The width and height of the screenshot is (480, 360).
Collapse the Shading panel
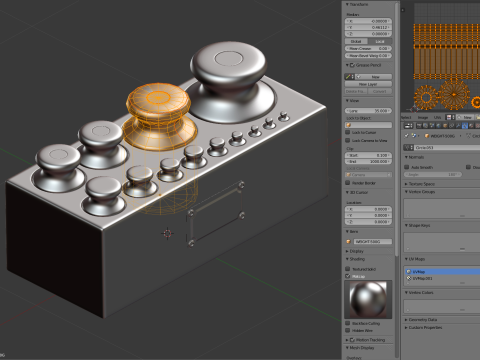coord(347,259)
